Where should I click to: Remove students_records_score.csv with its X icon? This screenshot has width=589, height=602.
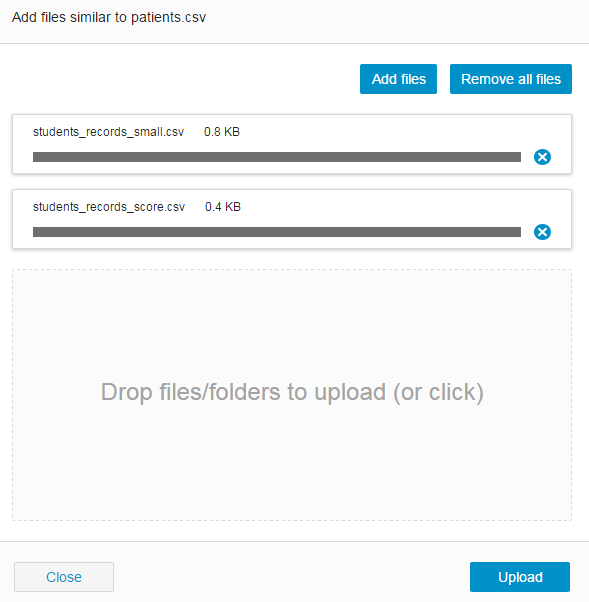tap(542, 232)
